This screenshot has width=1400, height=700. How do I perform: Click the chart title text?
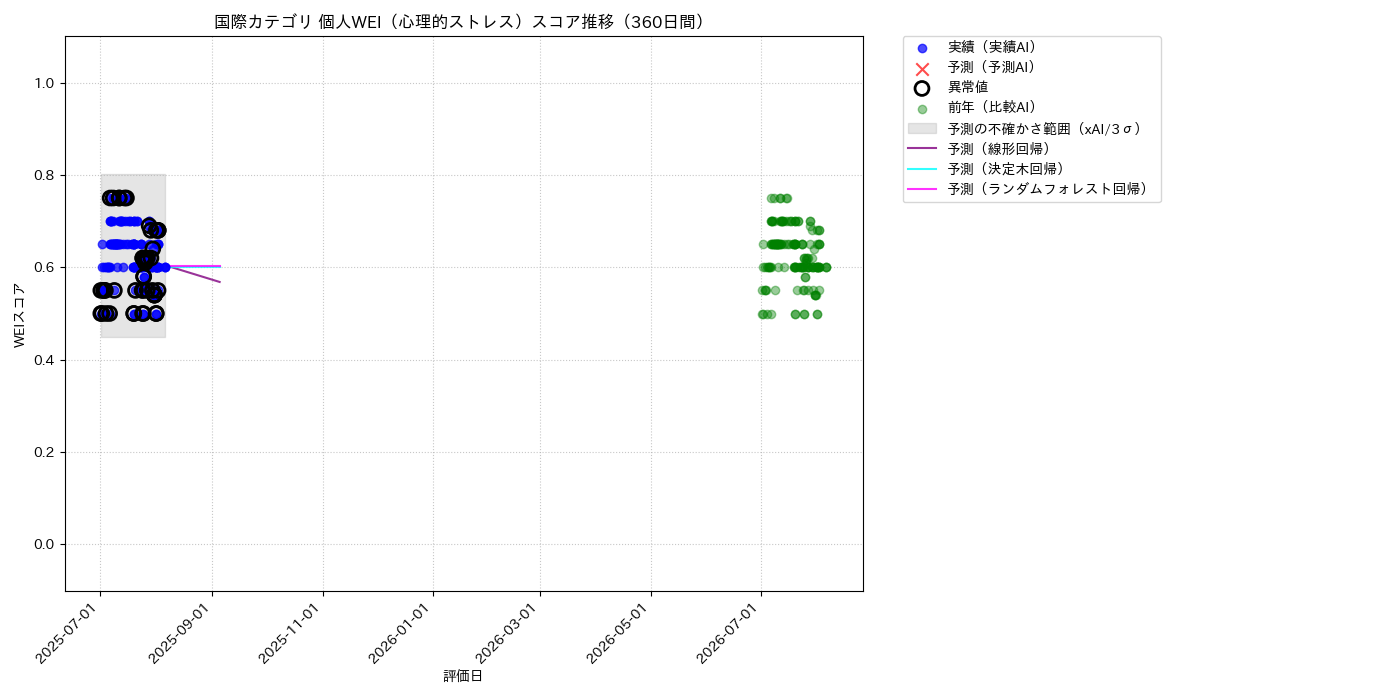tap(464, 22)
